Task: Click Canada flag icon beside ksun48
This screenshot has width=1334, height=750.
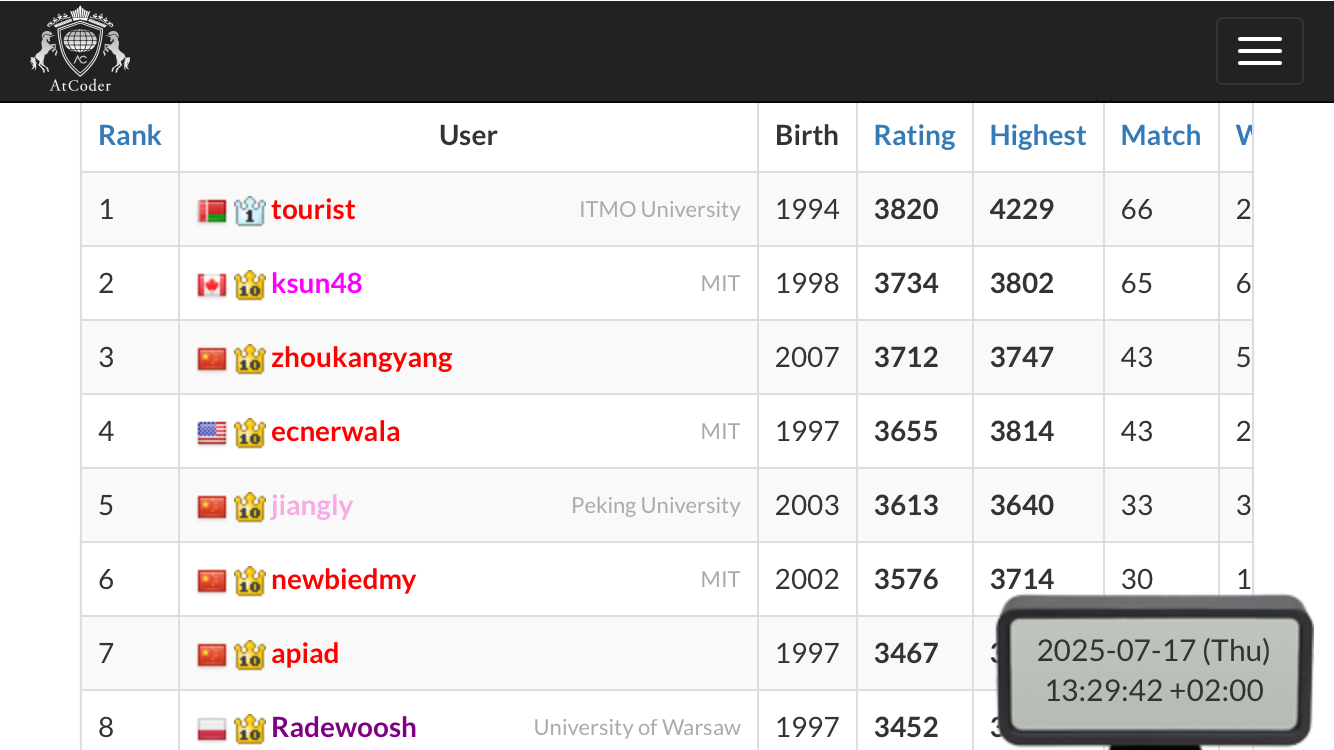Action: pyautogui.click(x=212, y=285)
